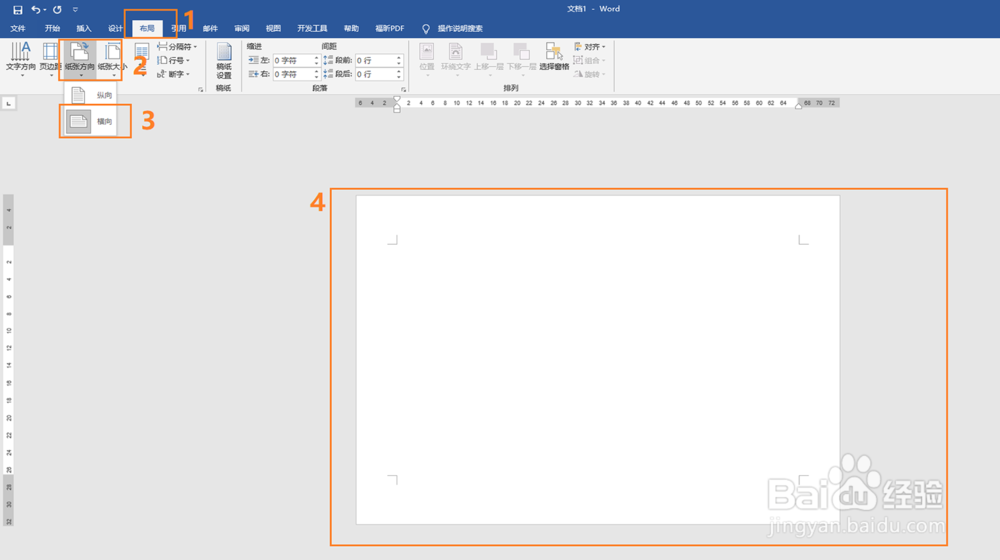Switch to the 视图 ribbon tab

point(273,29)
